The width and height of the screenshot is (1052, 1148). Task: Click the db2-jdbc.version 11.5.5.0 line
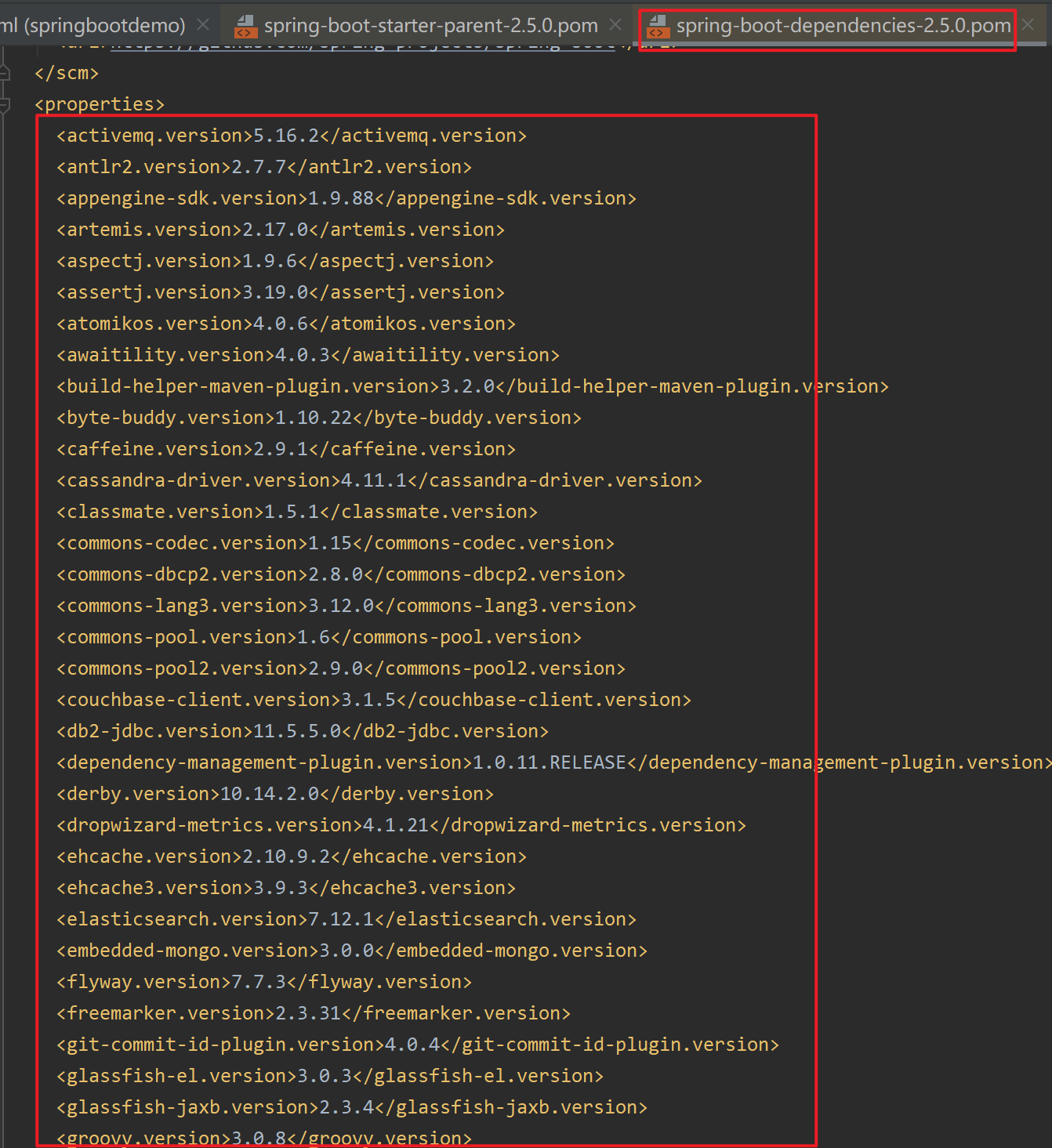(303, 731)
